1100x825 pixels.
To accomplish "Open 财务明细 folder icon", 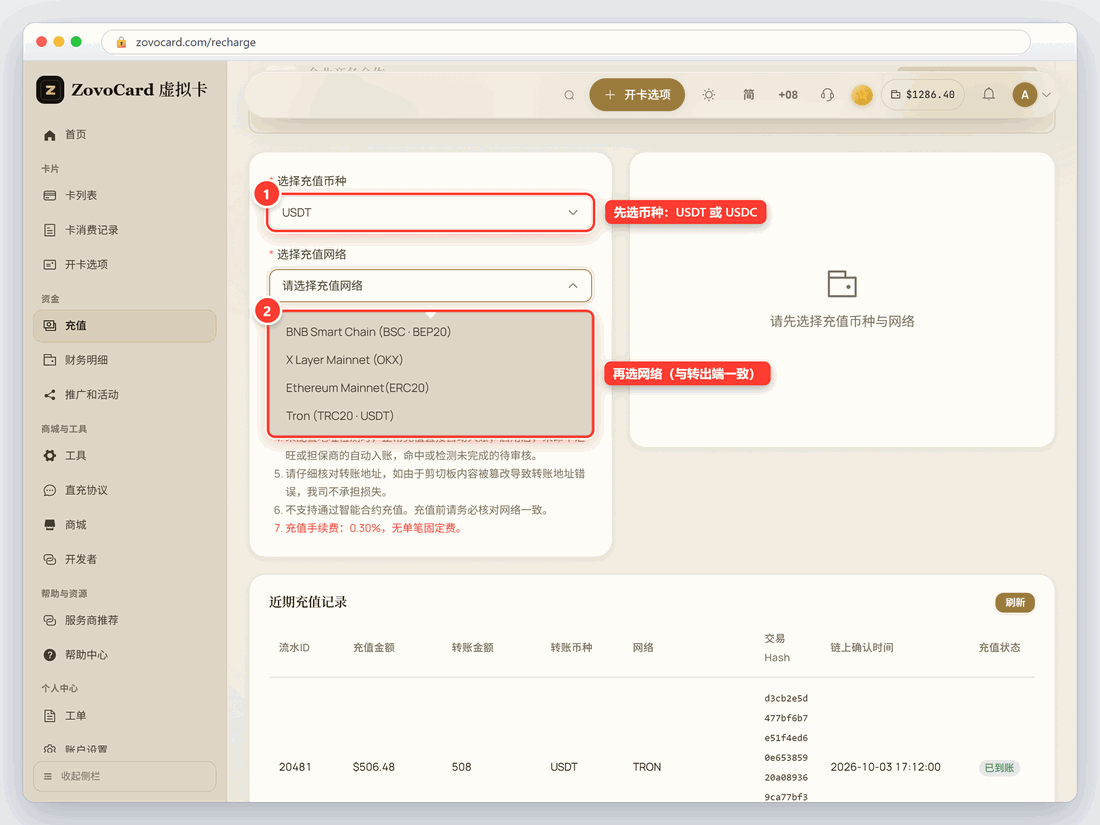I will (49, 360).
